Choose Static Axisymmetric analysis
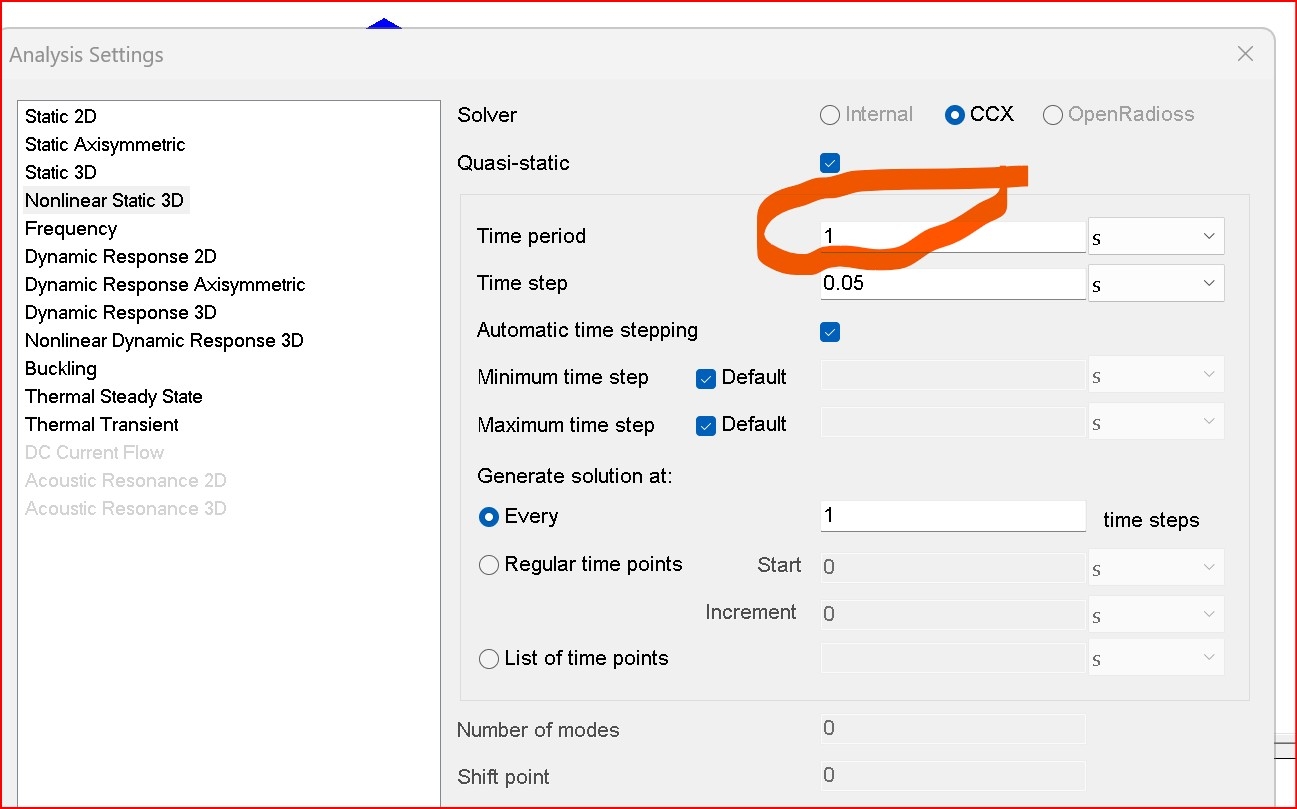1297x809 pixels. (x=105, y=145)
